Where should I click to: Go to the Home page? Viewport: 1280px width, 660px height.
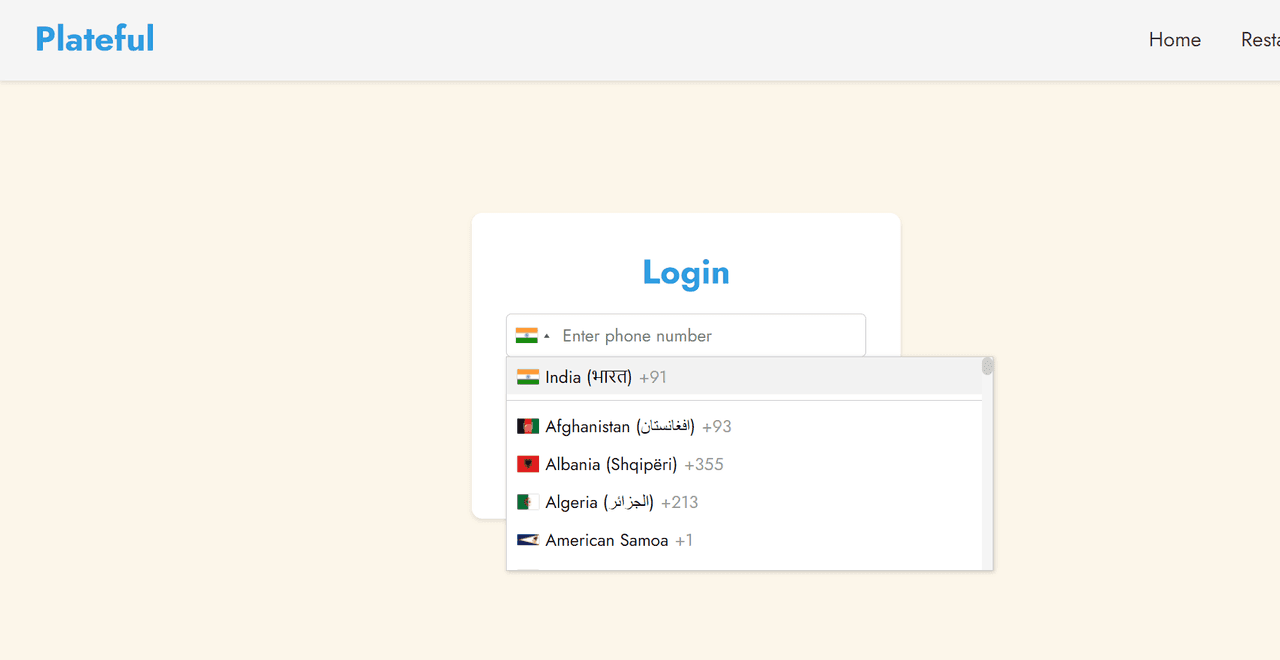coord(1174,40)
